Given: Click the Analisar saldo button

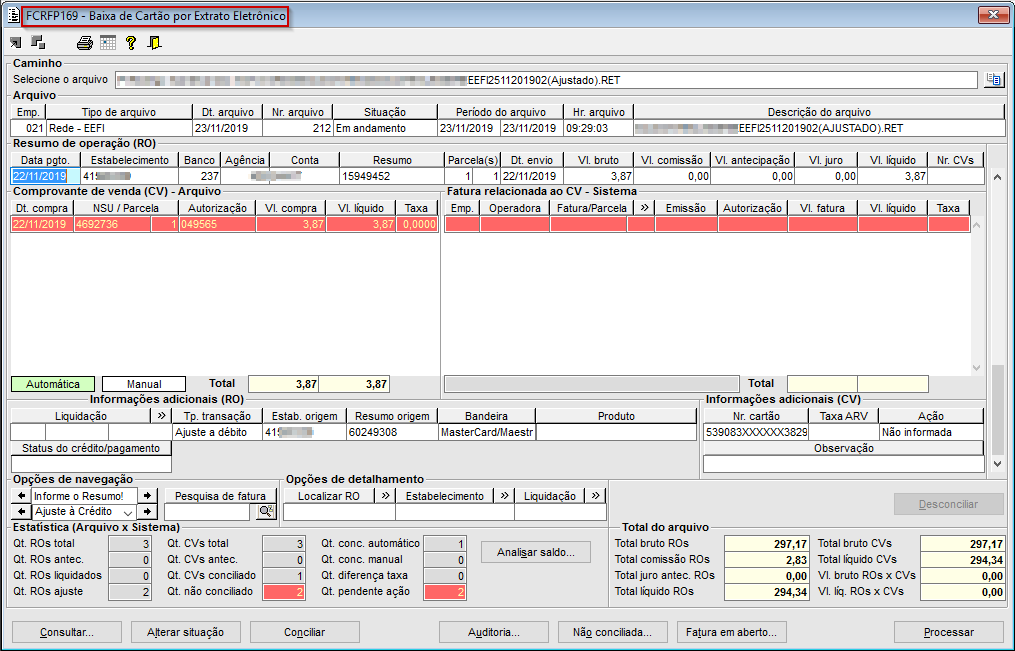Looking at the screenshot, I should coord(536,552).
